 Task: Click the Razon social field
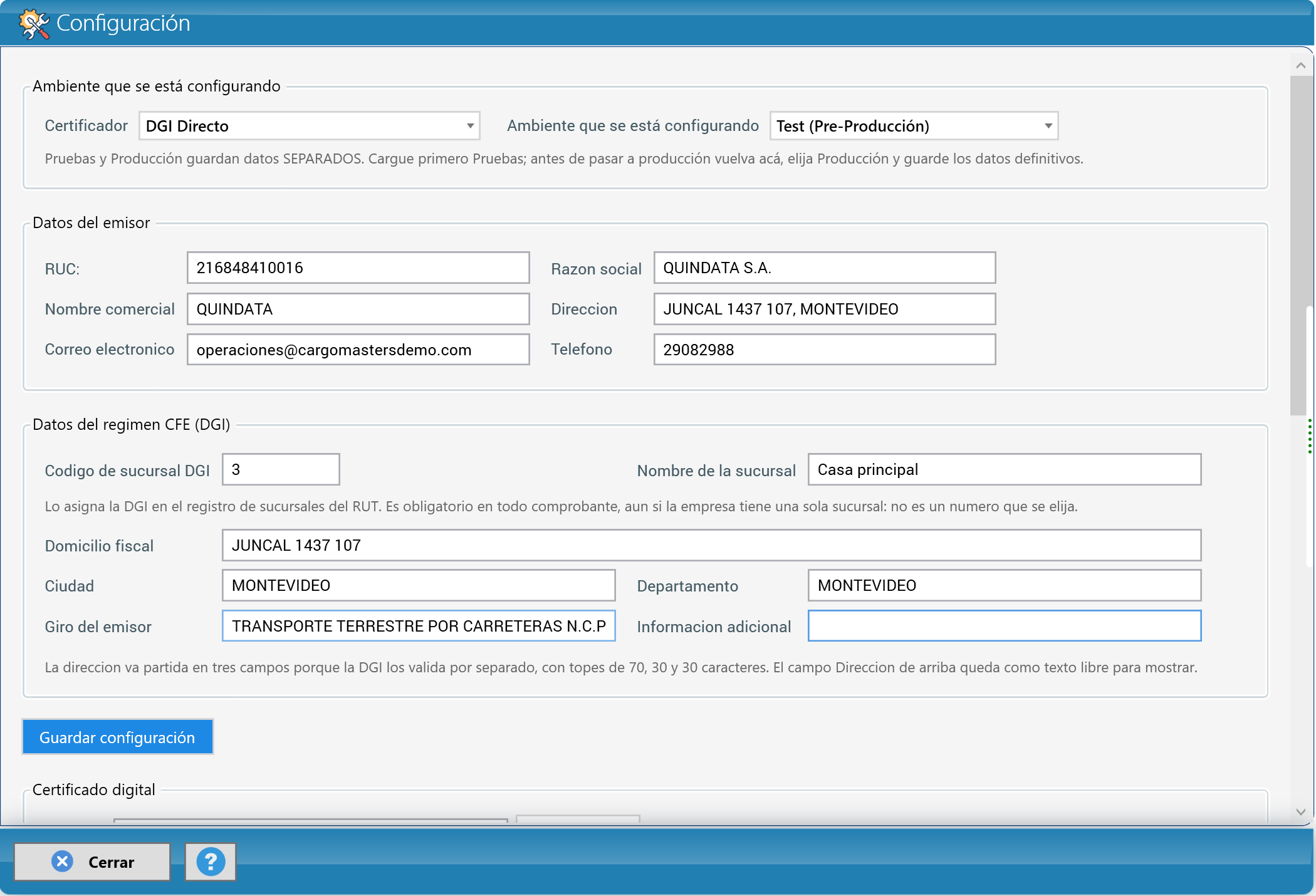click(x=825, y=268)
